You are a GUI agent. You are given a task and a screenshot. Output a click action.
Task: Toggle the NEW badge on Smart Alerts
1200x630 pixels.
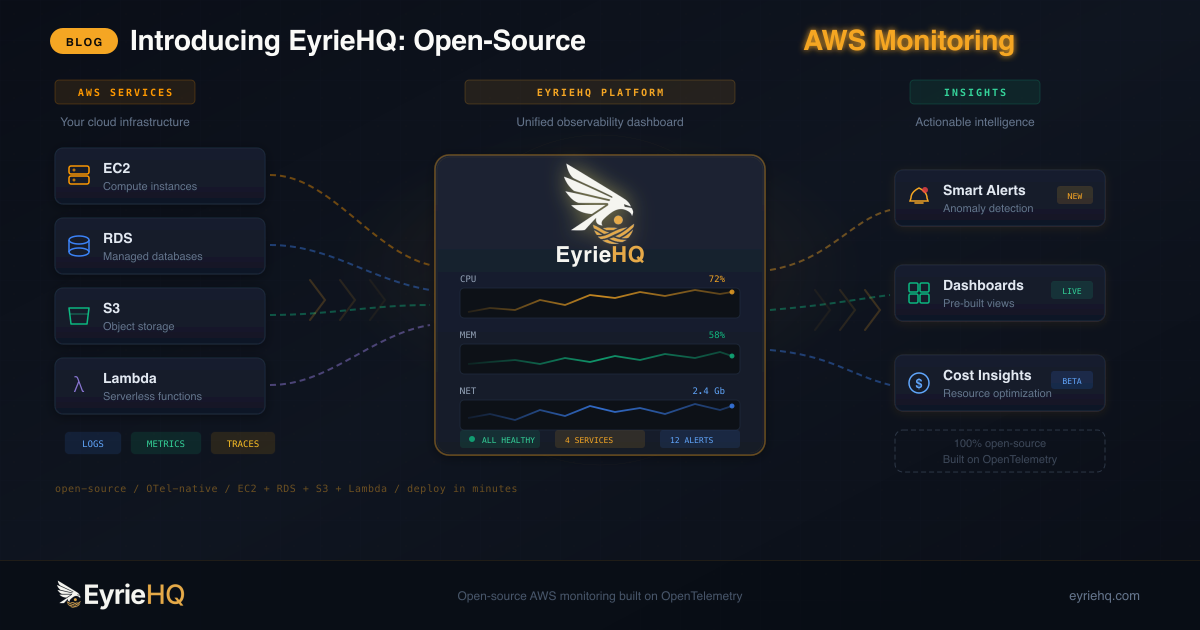(x=1074, y=196)
